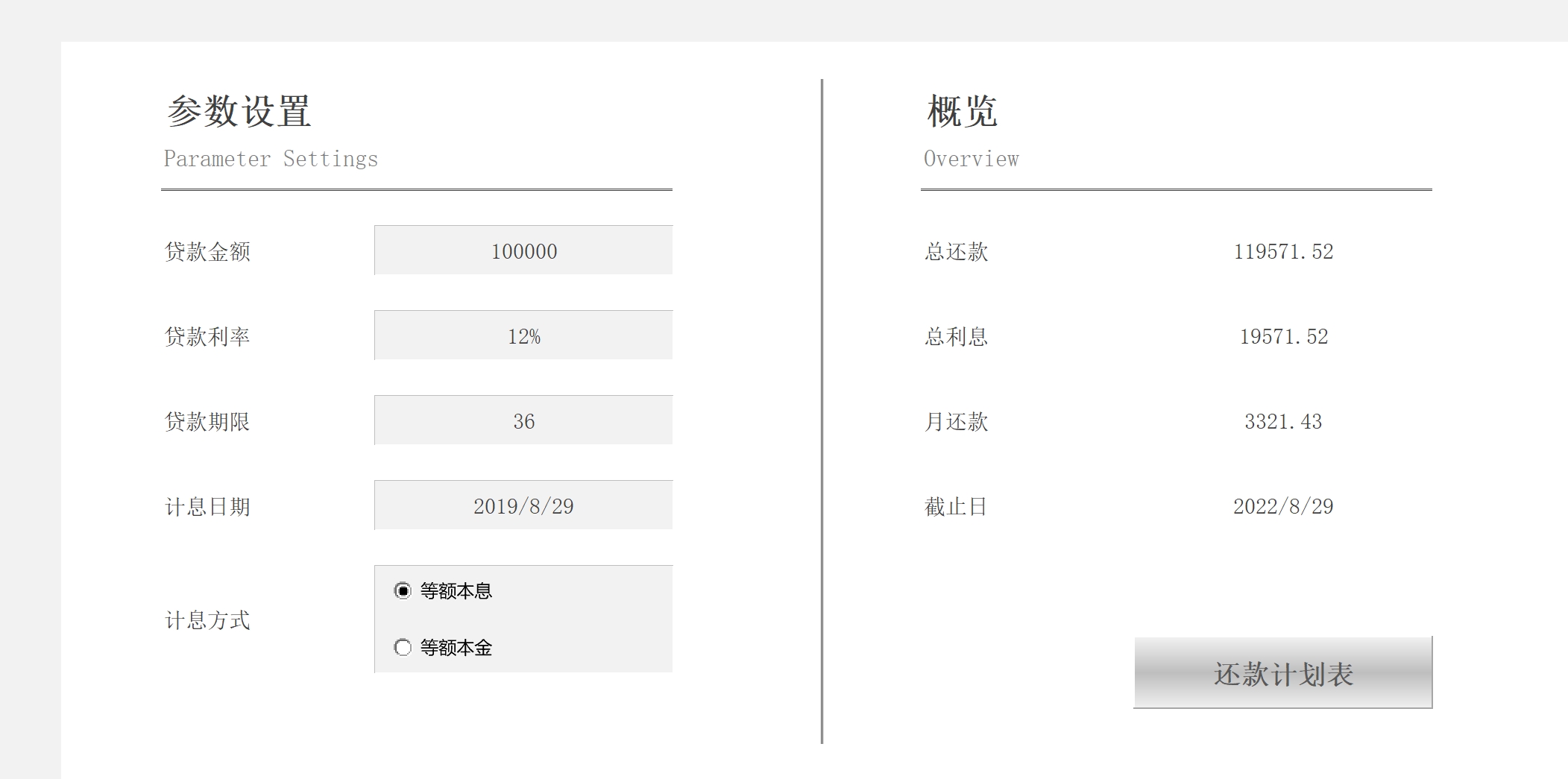Click the 截止日 value 2022/8/29
This screenshot has height=779, width=1568.
[x=1283, y=507]
